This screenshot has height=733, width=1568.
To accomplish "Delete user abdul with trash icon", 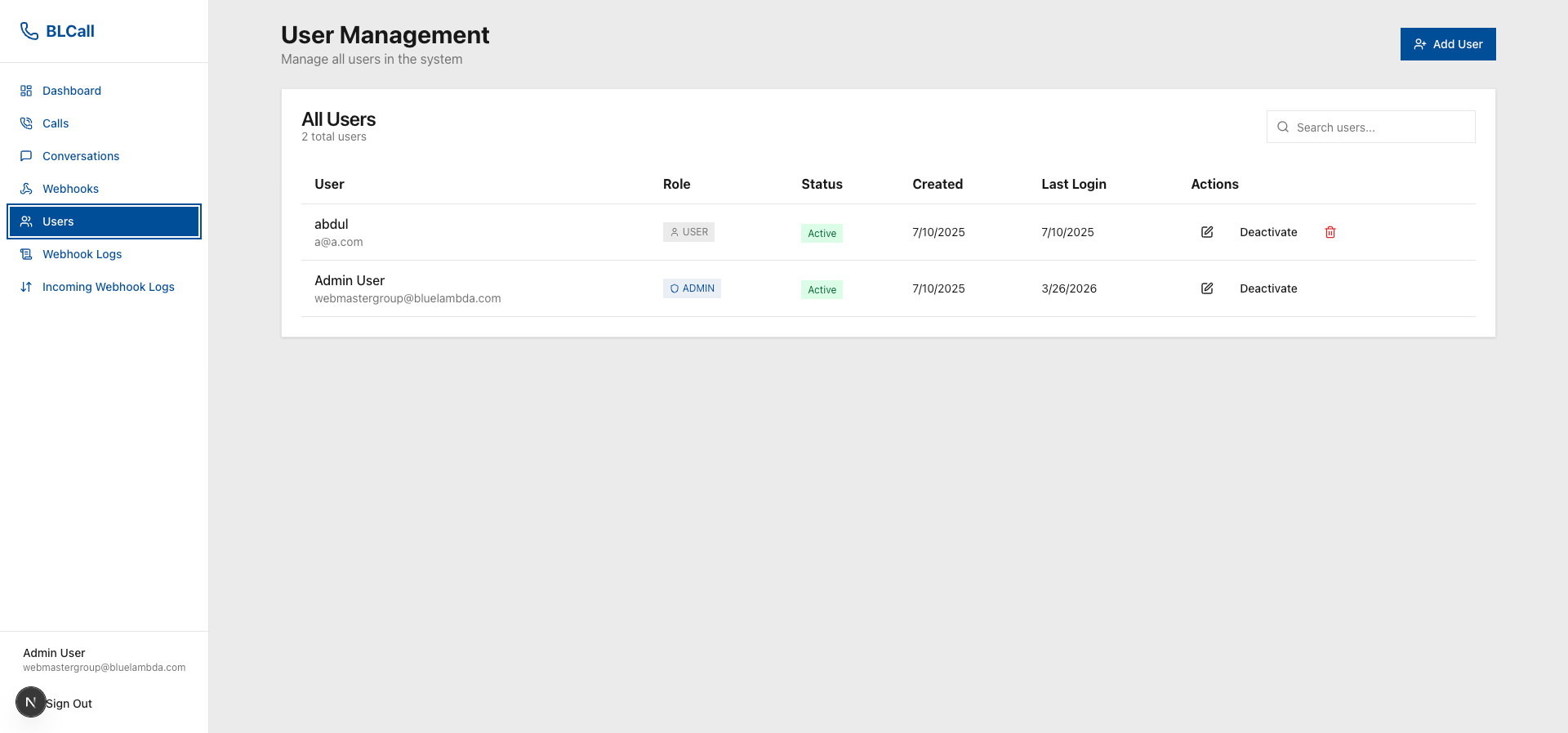I will [1330, 232].
